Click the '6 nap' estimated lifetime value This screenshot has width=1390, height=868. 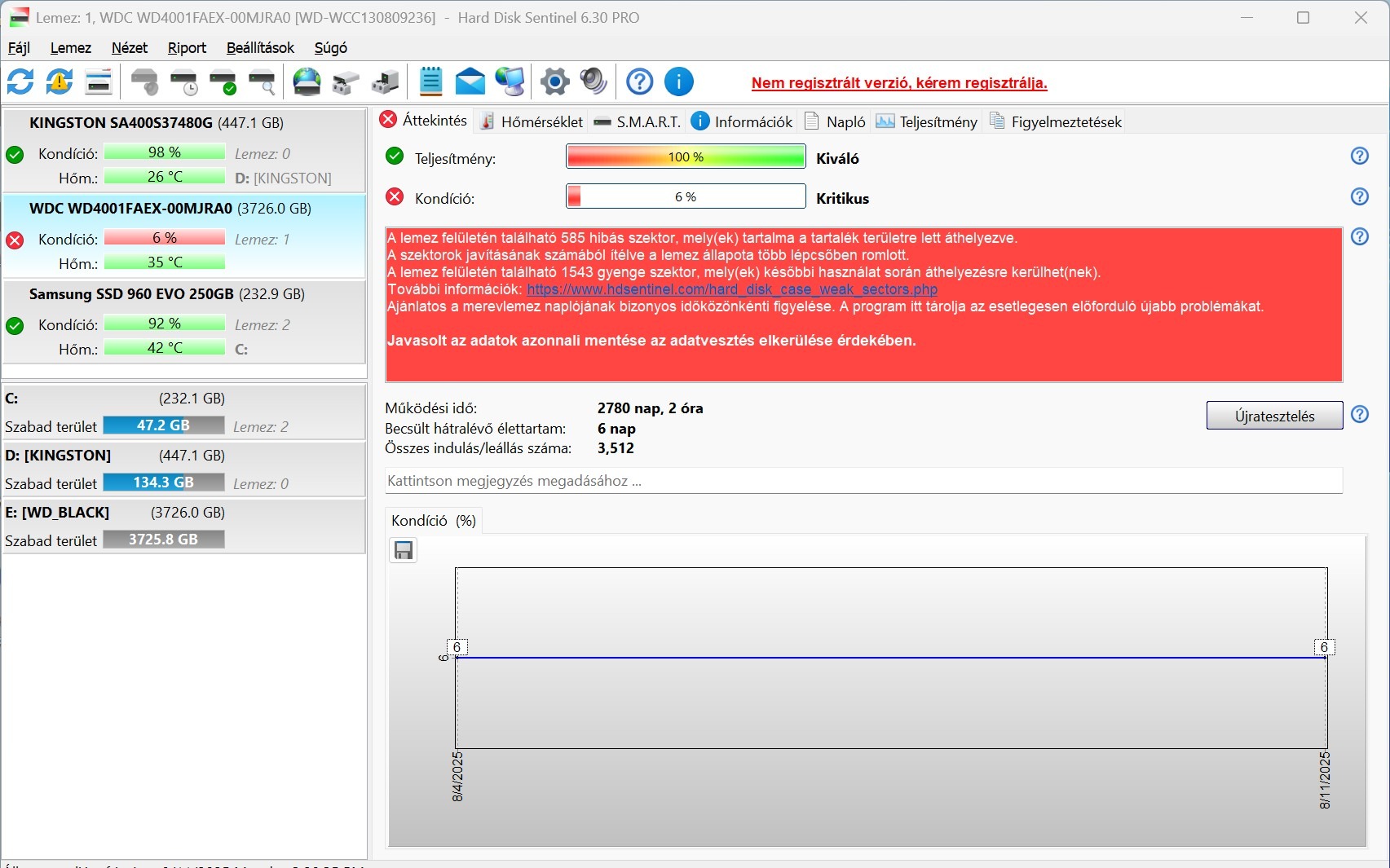pos(616,429)
